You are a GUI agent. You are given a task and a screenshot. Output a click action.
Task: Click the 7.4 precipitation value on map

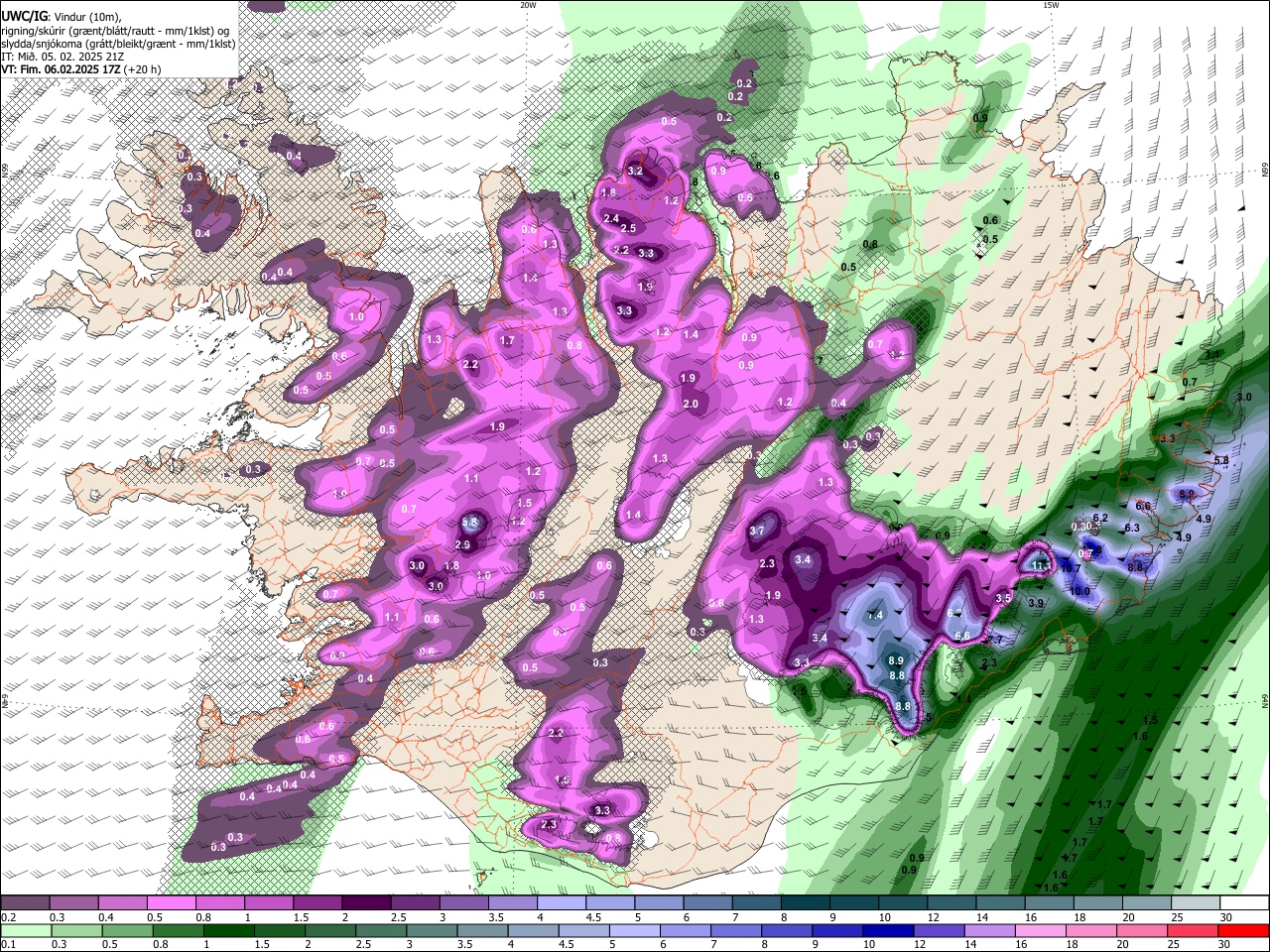[875, 616]
